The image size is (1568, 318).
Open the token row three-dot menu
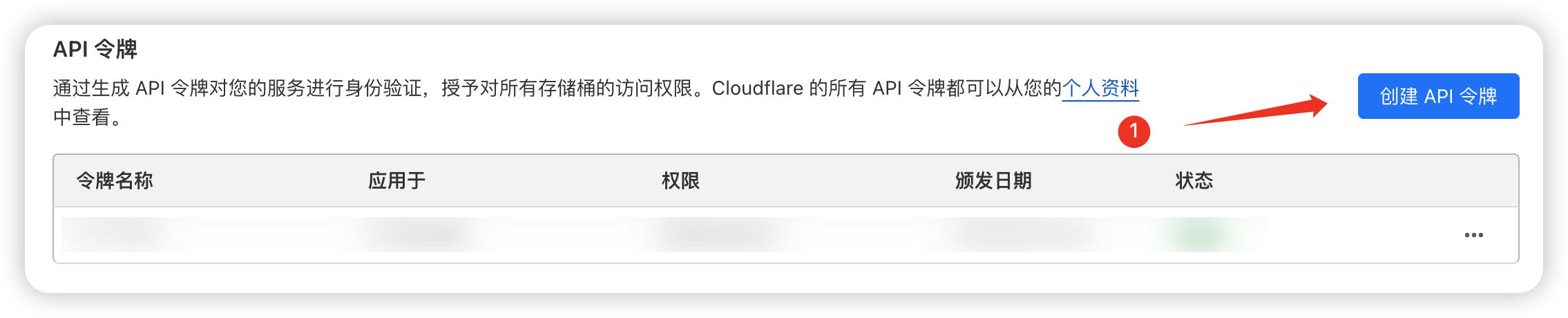[x=1473, y=235]
